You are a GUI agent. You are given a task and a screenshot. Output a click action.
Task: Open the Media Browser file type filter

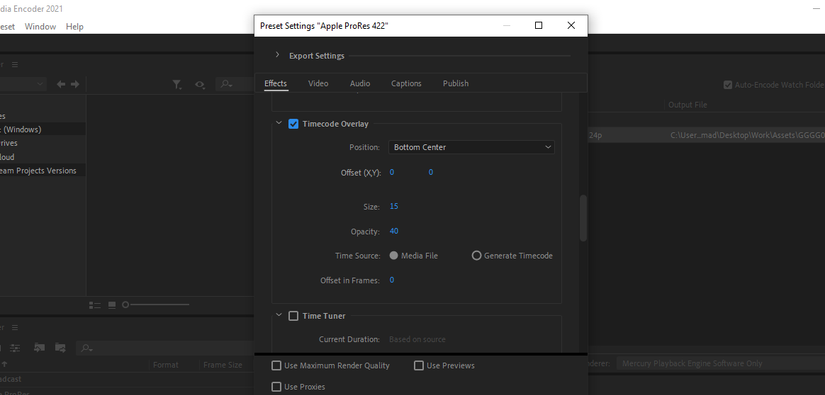click(x=177, y=84)
